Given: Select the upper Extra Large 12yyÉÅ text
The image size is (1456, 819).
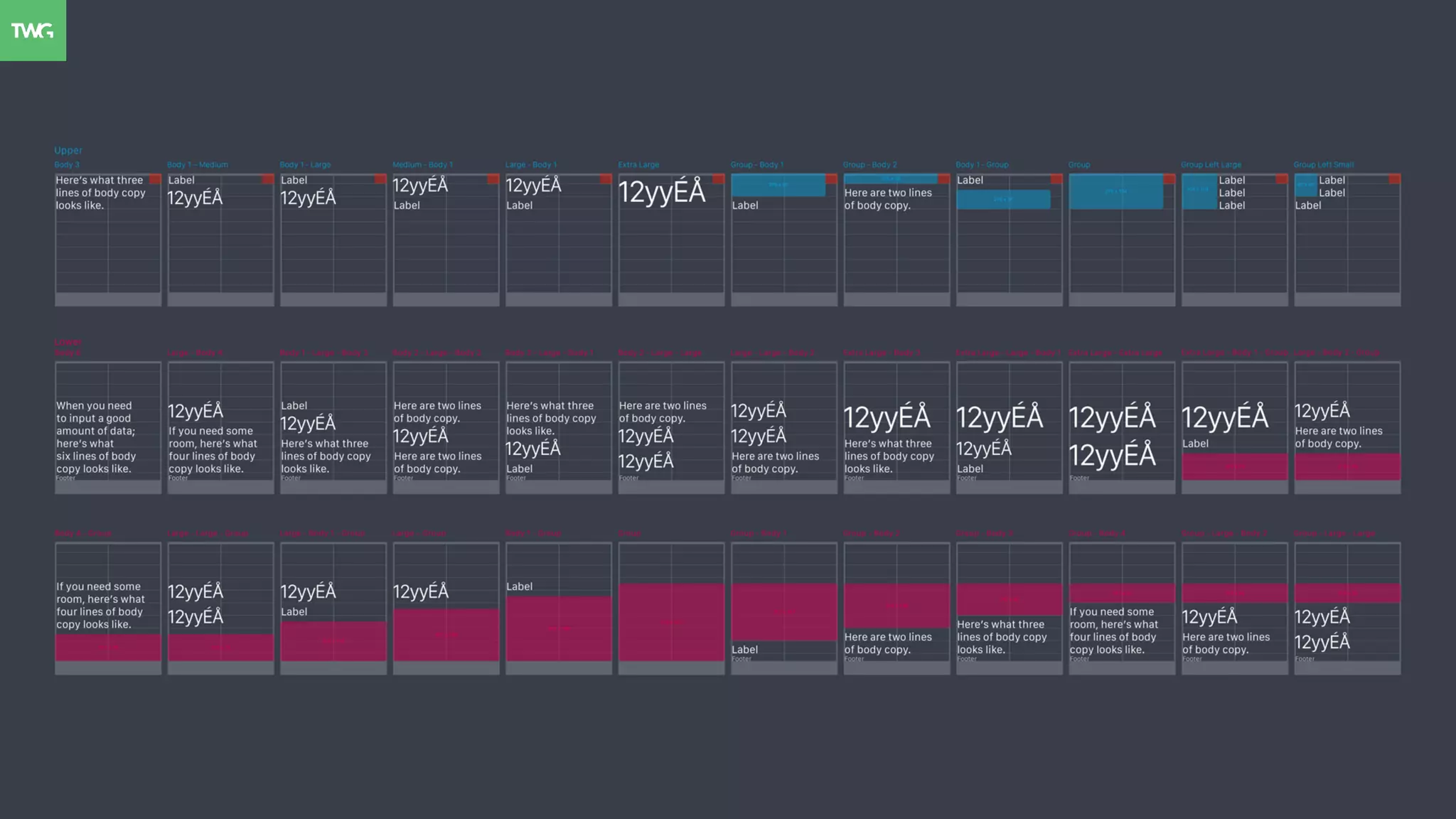Looking at the screenshot, I should pos(661,192).
